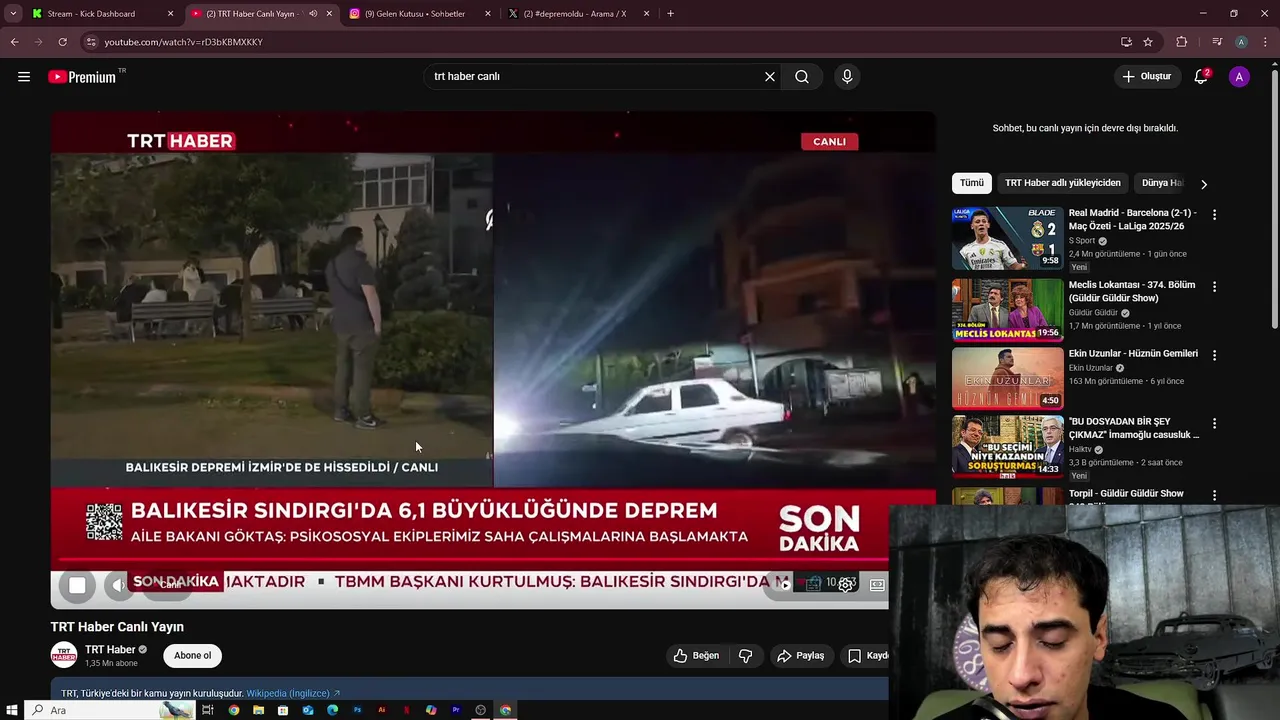Open Microsoft Edge from the taskbar
The width and height of the screenshot is (1280, 720).
(332, 710)
